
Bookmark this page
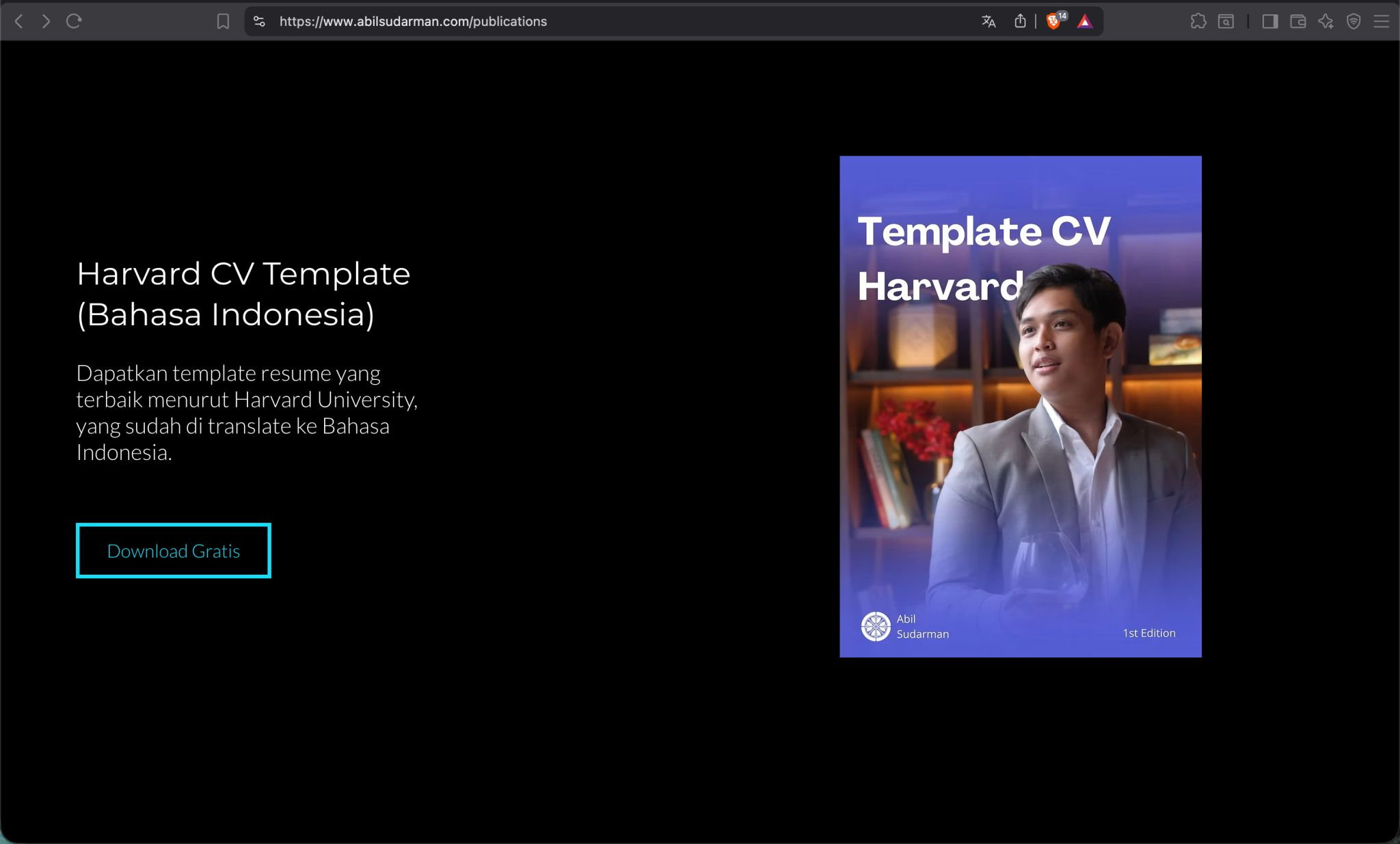click(223, 22)
